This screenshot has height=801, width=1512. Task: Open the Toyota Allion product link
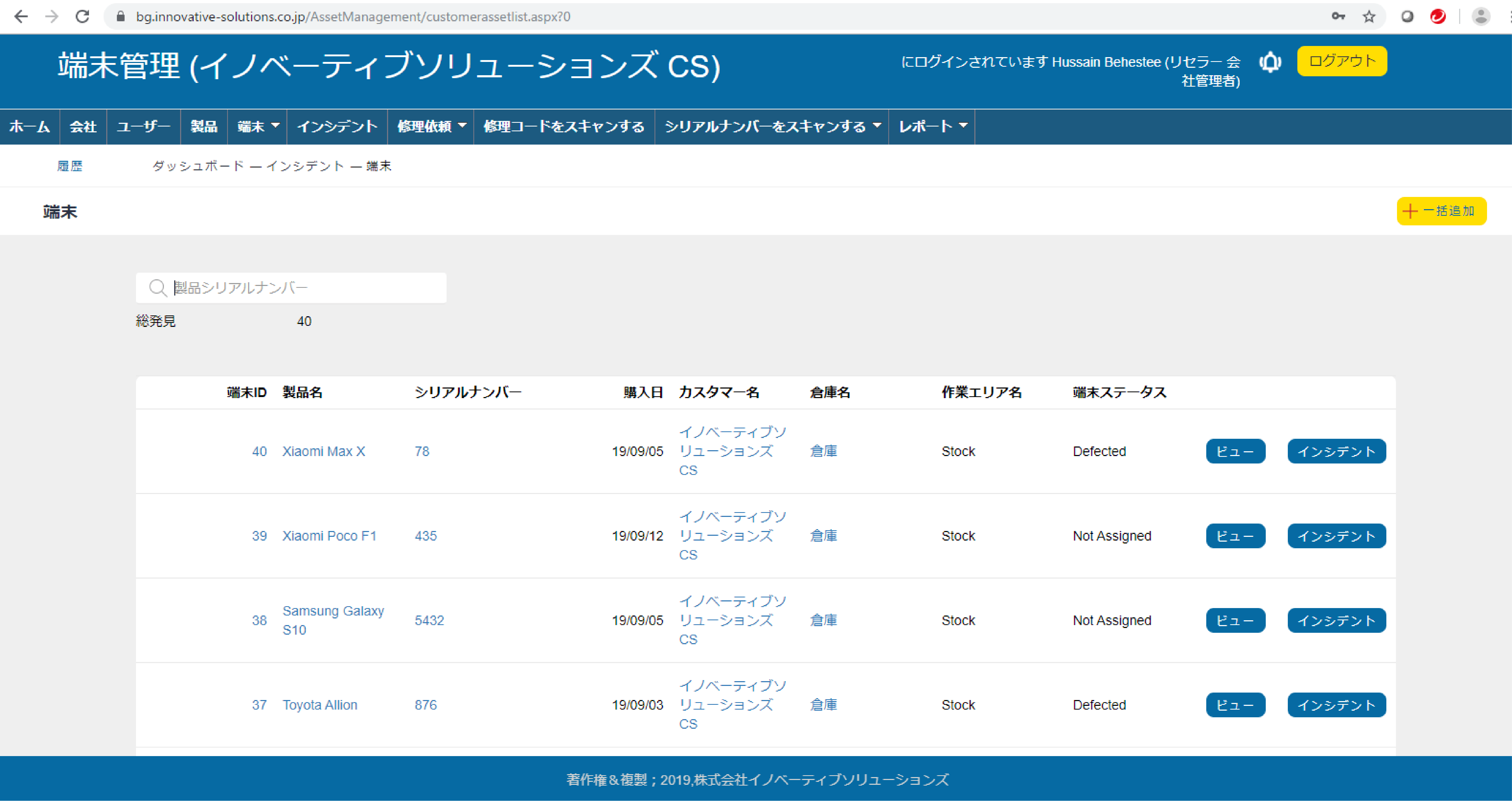(x=320, y=705)
